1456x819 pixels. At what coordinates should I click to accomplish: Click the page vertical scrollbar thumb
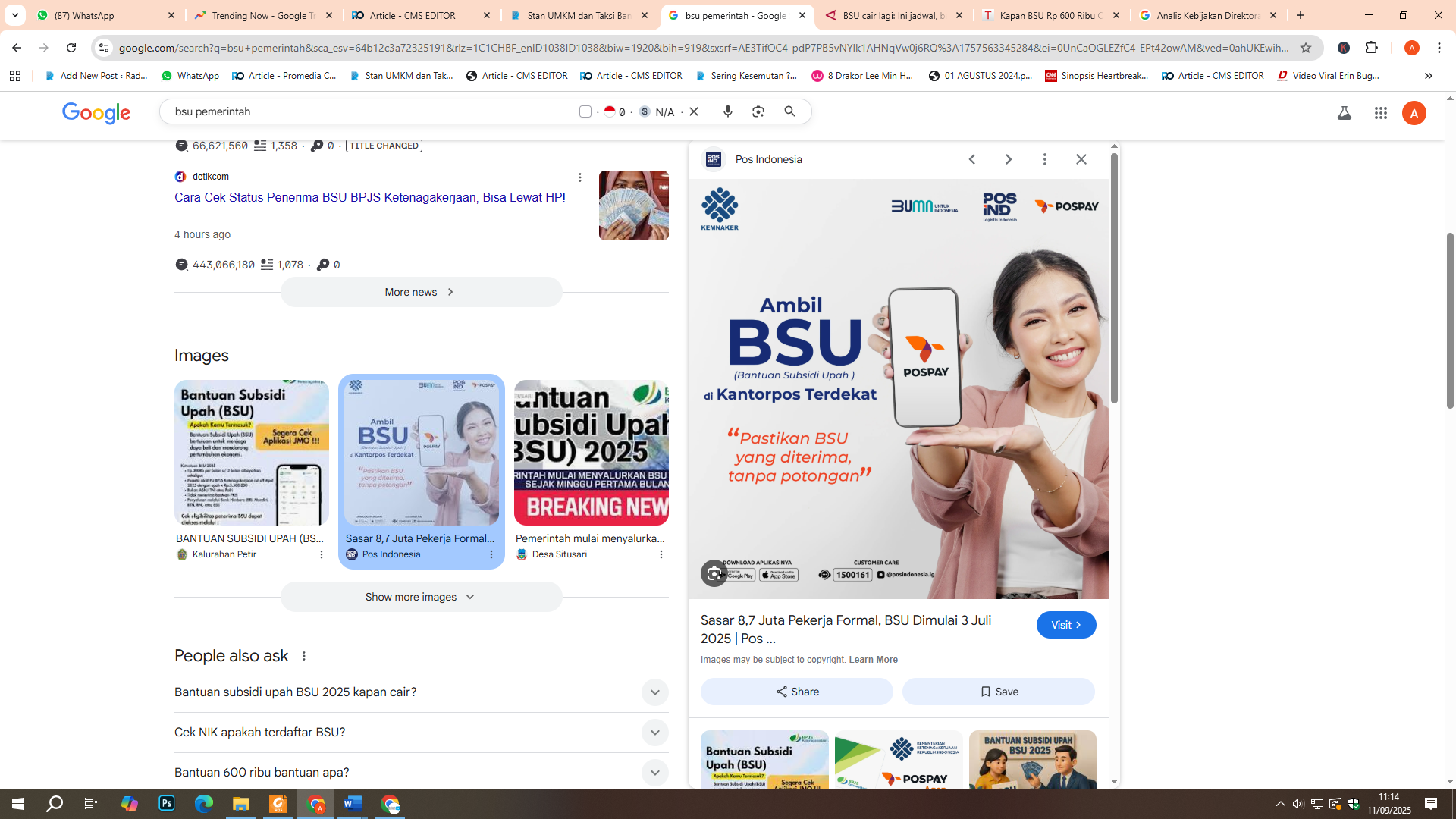(x=1450, y=320)
